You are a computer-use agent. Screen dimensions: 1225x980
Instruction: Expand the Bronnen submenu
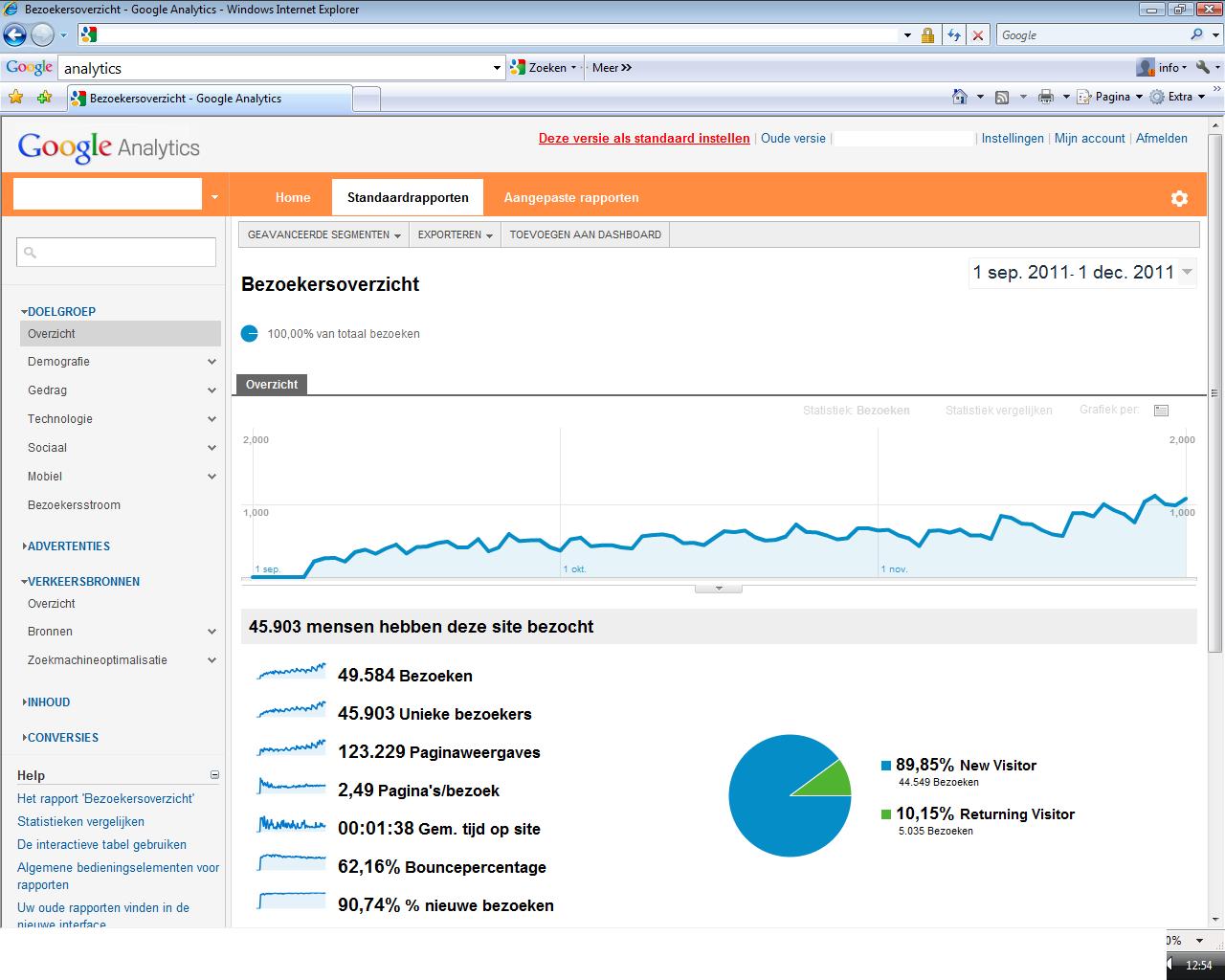(212, 632)
